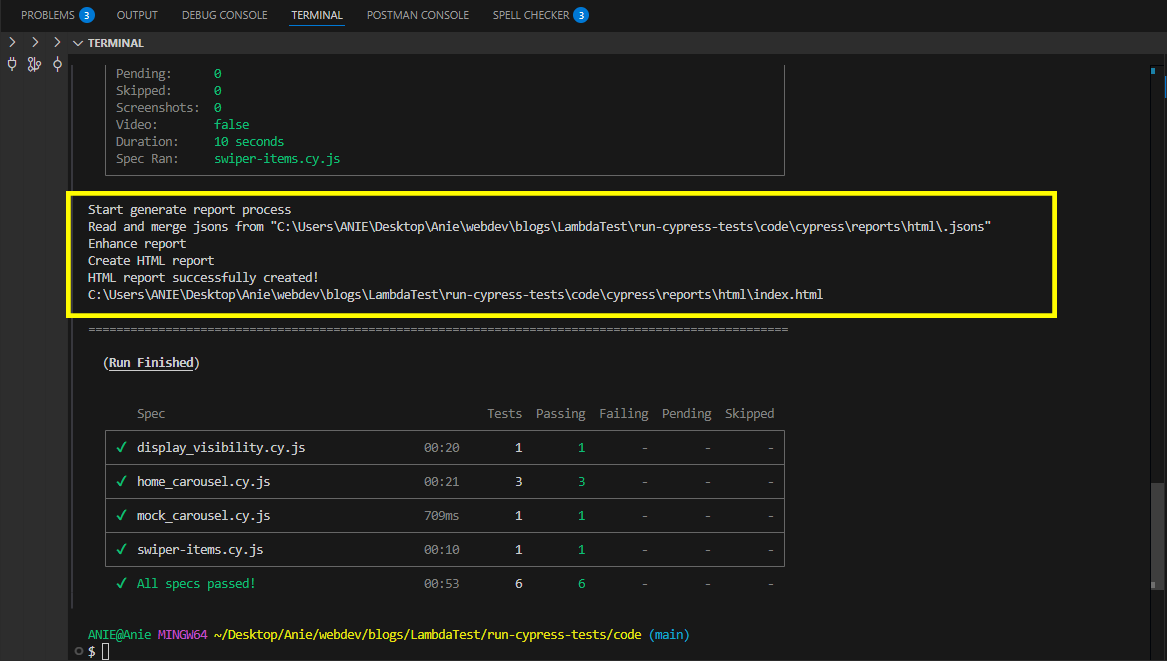Switch to the OUTPUT tab
The image size is (1167, 661).
137,15
